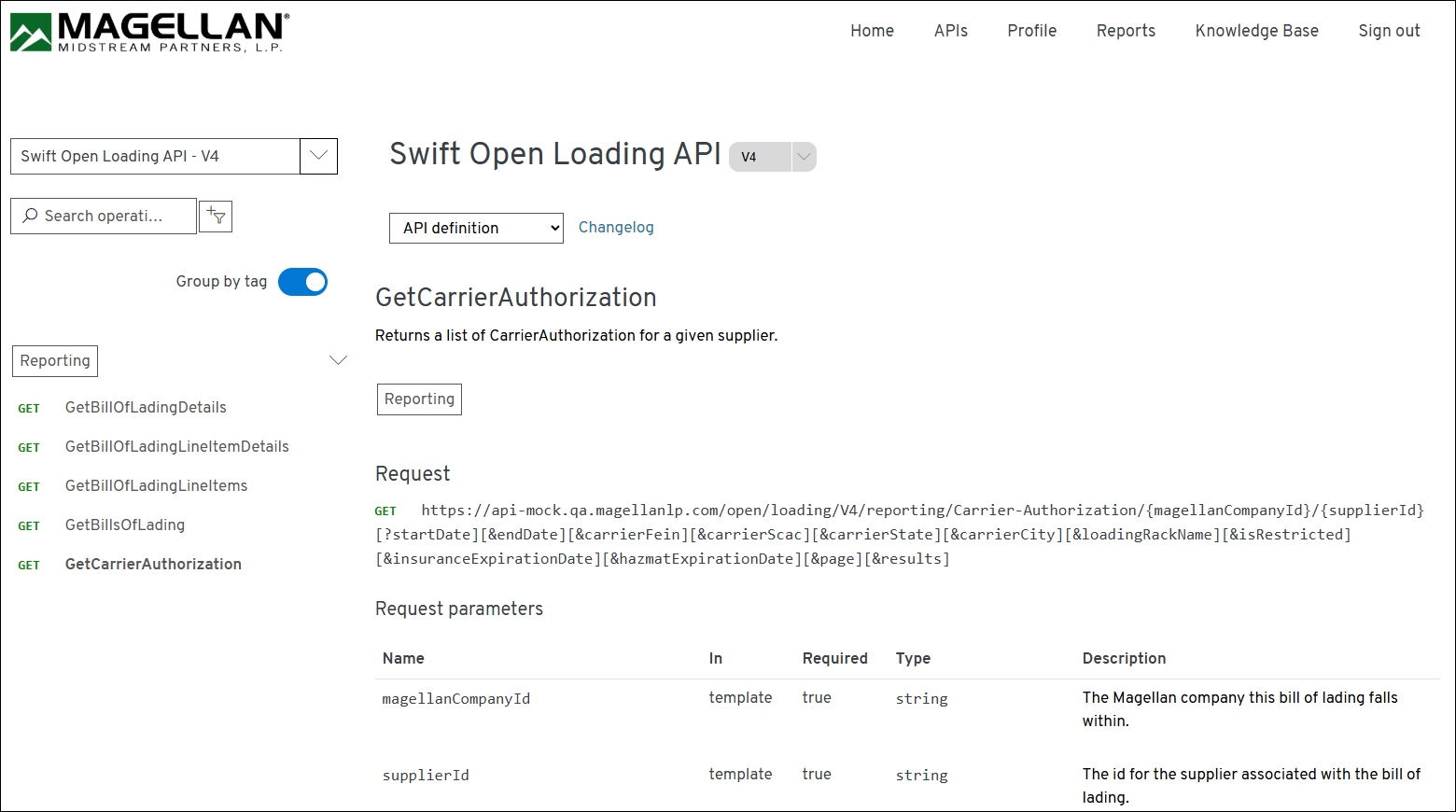Click the Changelog link
The width and height of the screenshot is (1456, 812).
coord(616,227)
